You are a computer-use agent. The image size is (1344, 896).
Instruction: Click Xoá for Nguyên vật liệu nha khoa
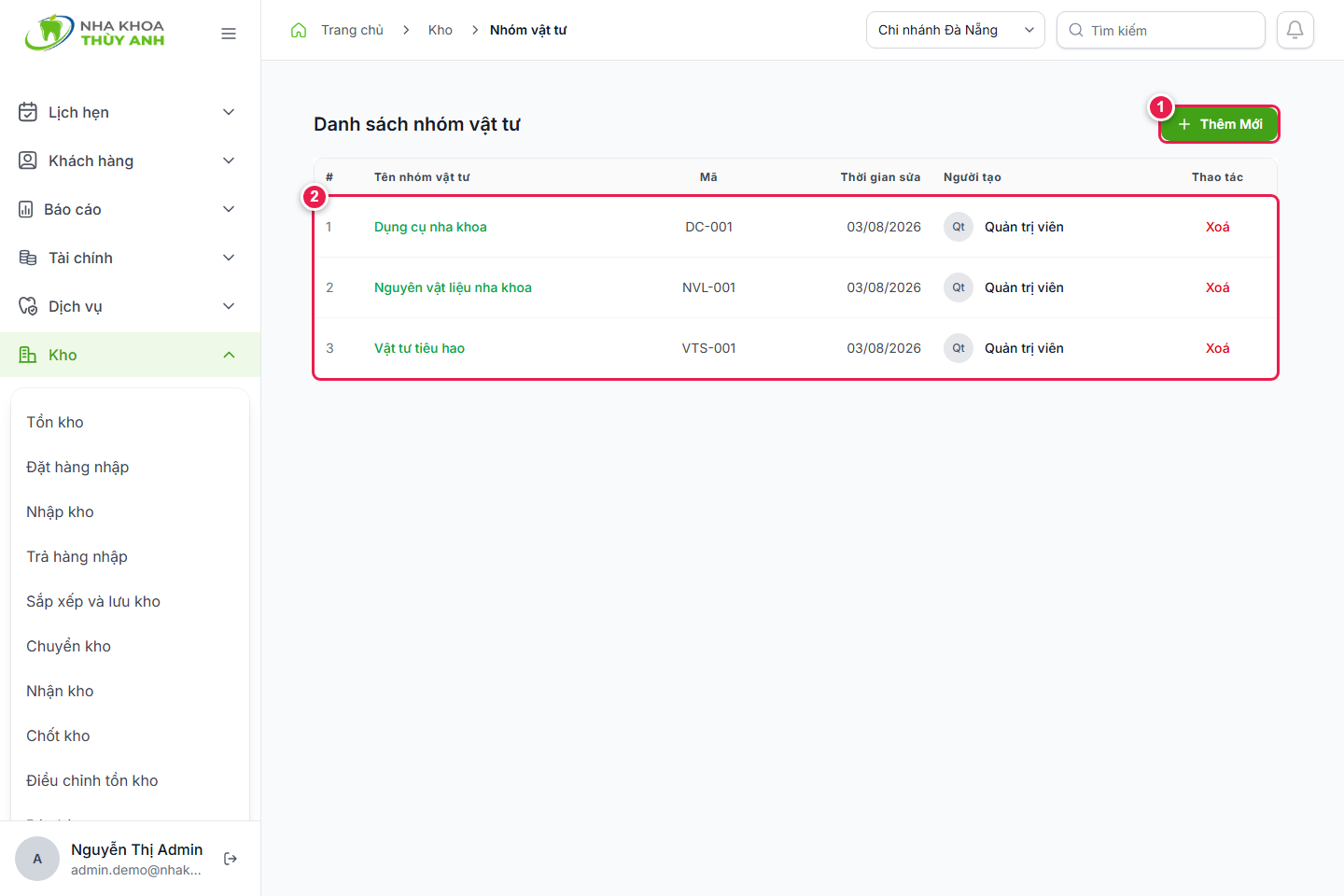coord(1217,287)
